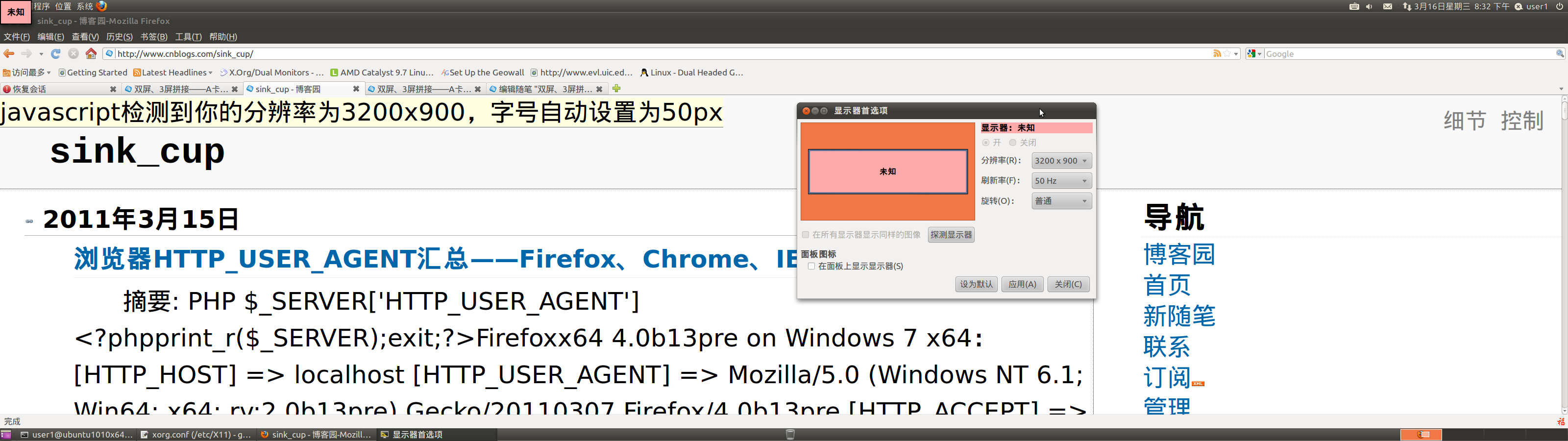Image resolution: width=1568 pixels, height=441 pixels.
Task: Click the 探测显示器 button
Action: pyautogui.click(x=951, y=235)
